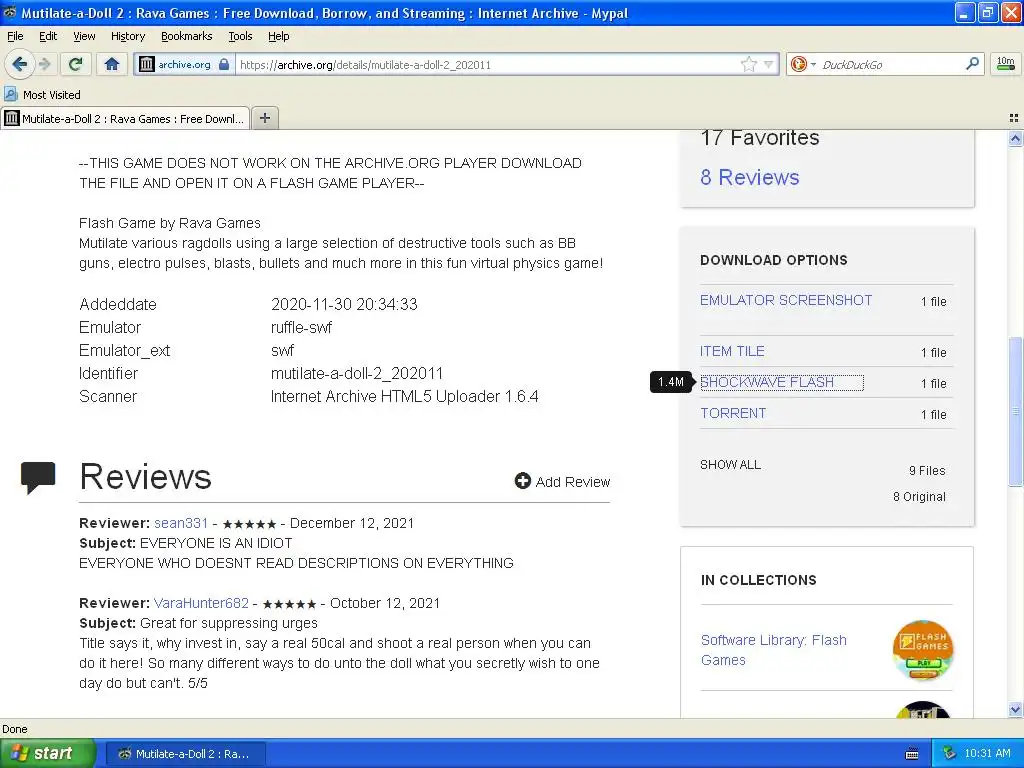The width and height of the screenshot is (1024, 768).
Task: Click the tray icon beside the clock
Action: coord(950,753)
